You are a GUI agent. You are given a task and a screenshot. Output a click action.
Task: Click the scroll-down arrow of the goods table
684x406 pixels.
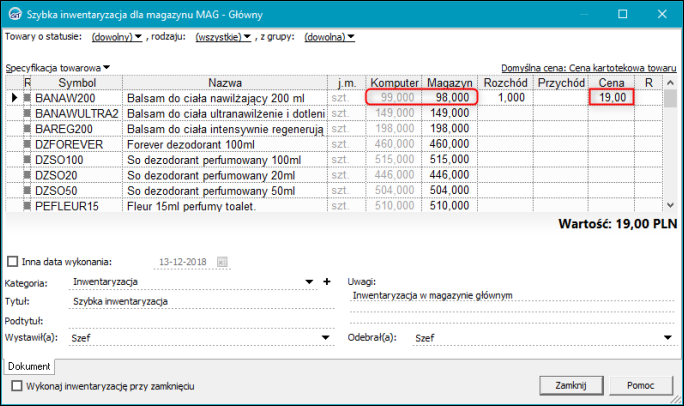(x=670, y=205)
